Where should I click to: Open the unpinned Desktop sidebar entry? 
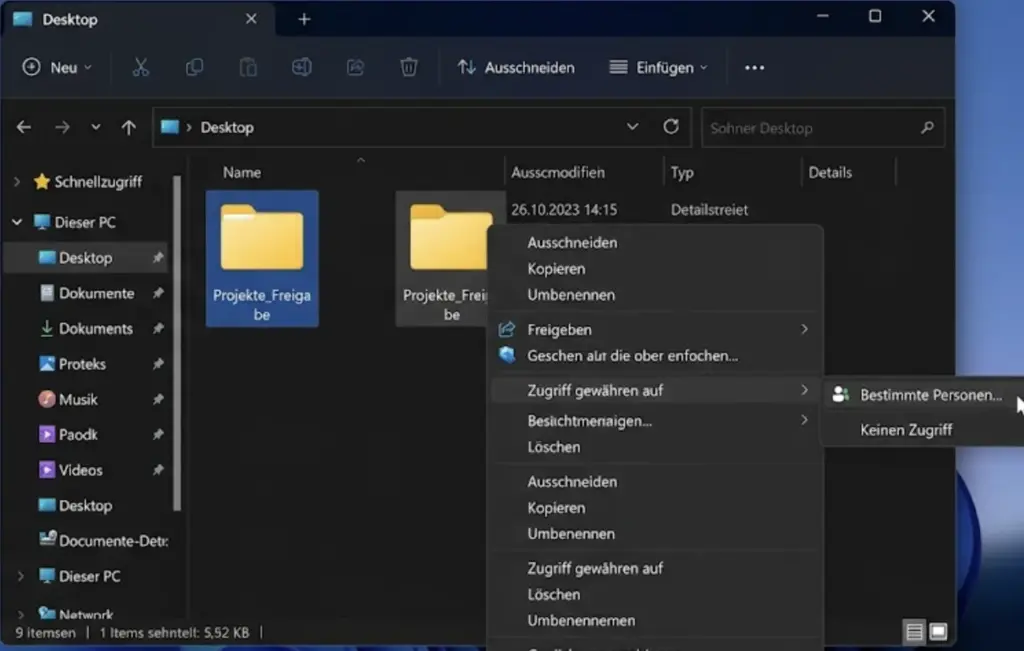(86, 505)
